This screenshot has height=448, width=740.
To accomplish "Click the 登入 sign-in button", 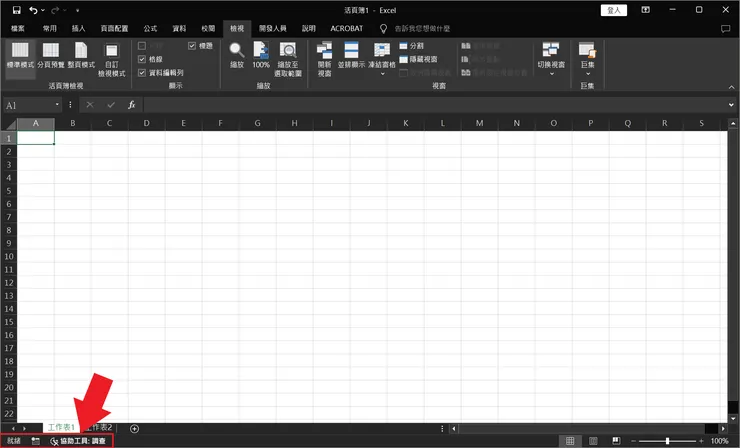I will [x=614, y=10].
